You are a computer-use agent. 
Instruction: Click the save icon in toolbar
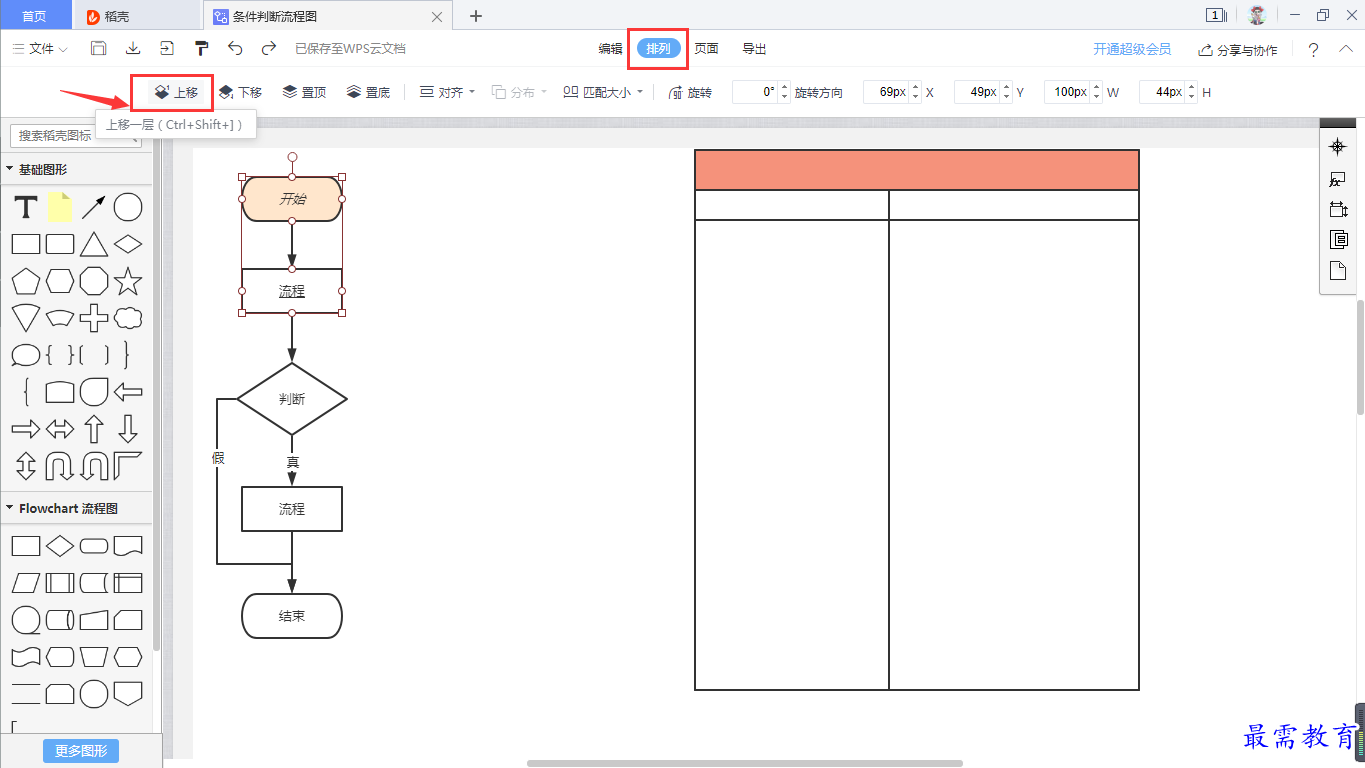pos(98,48)
